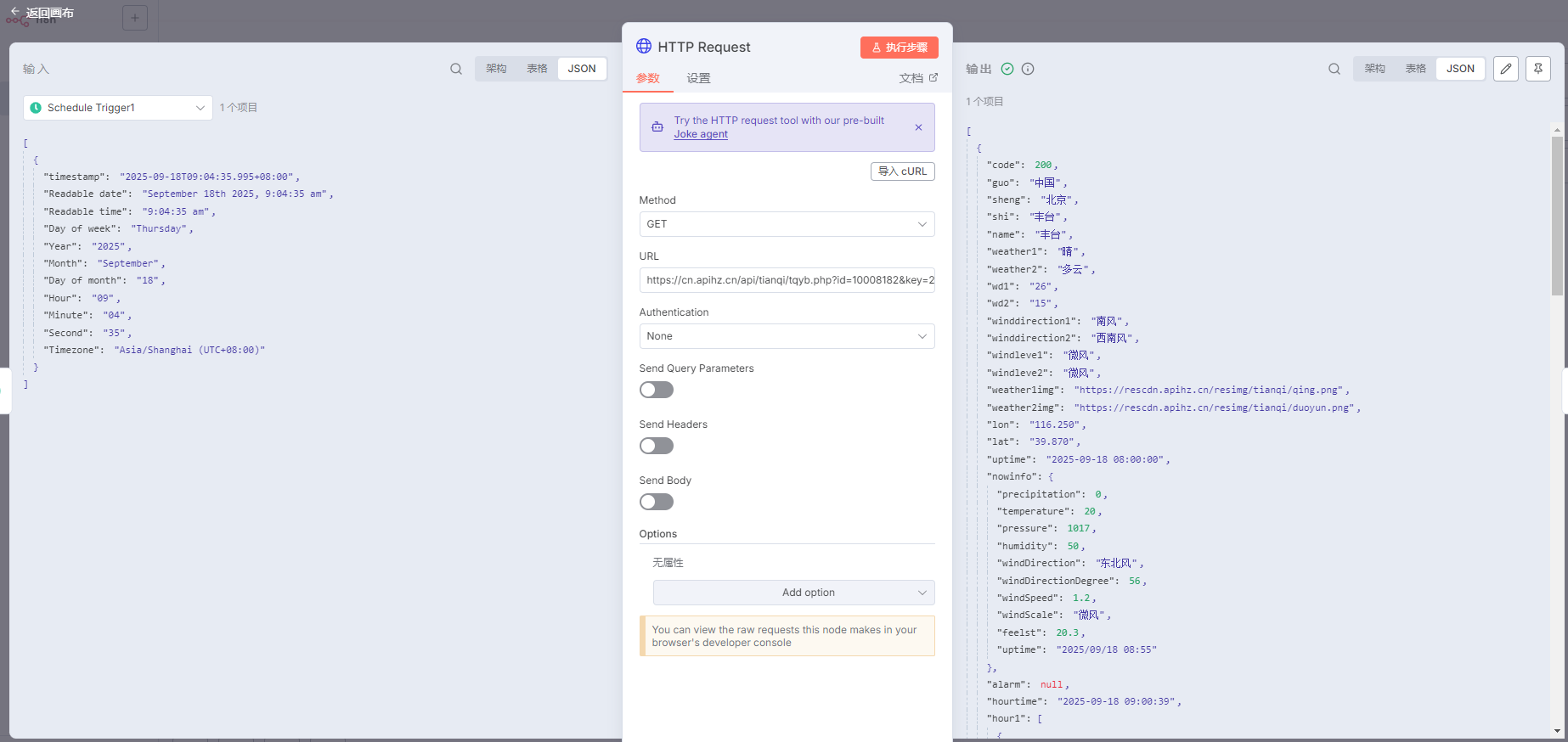Toggle the Send Body switch
This screenshot has width=1568, height=742.
click(657, 502)
